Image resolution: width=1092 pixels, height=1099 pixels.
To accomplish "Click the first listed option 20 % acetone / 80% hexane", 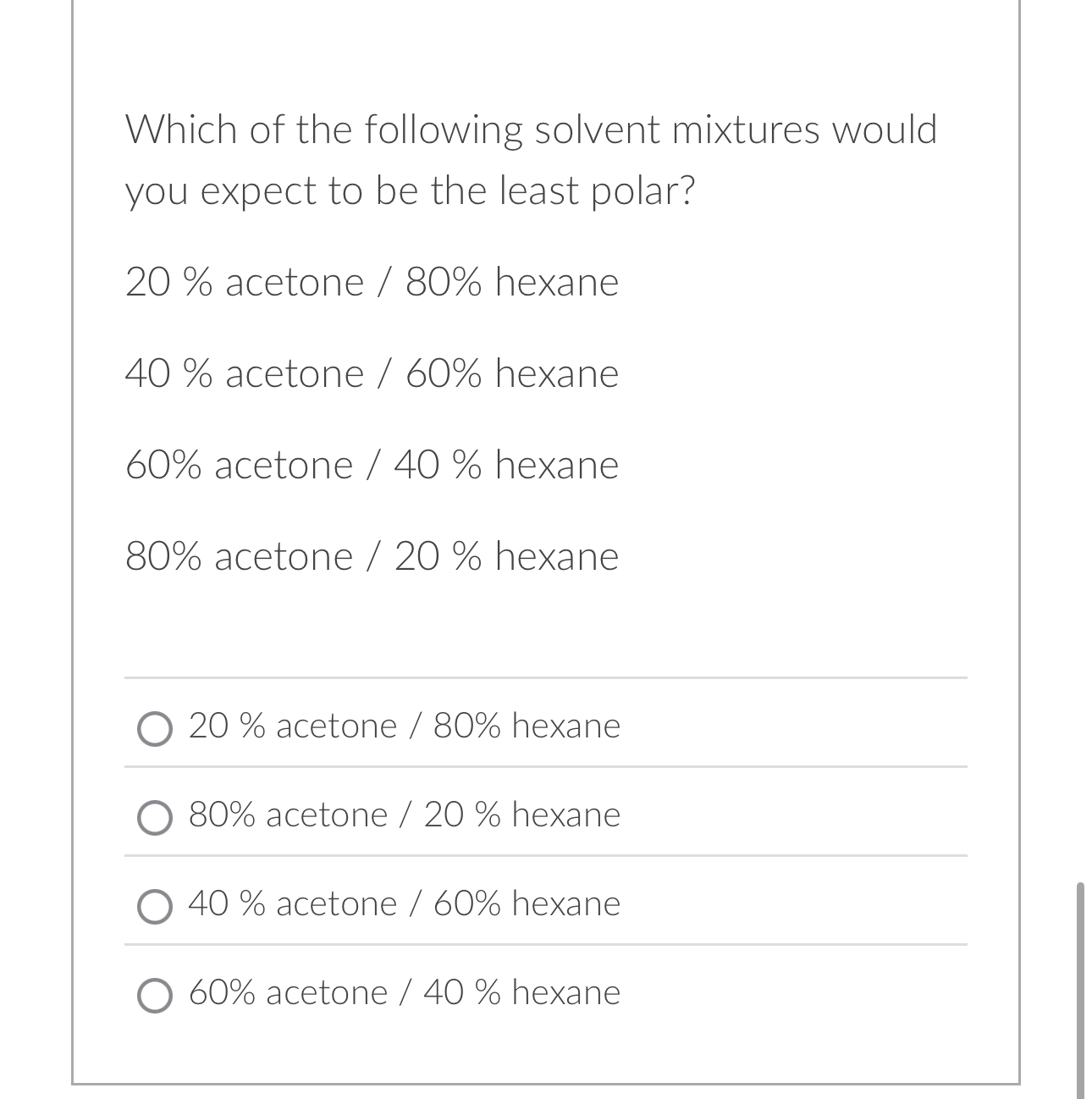I will (x=372, y=282).
